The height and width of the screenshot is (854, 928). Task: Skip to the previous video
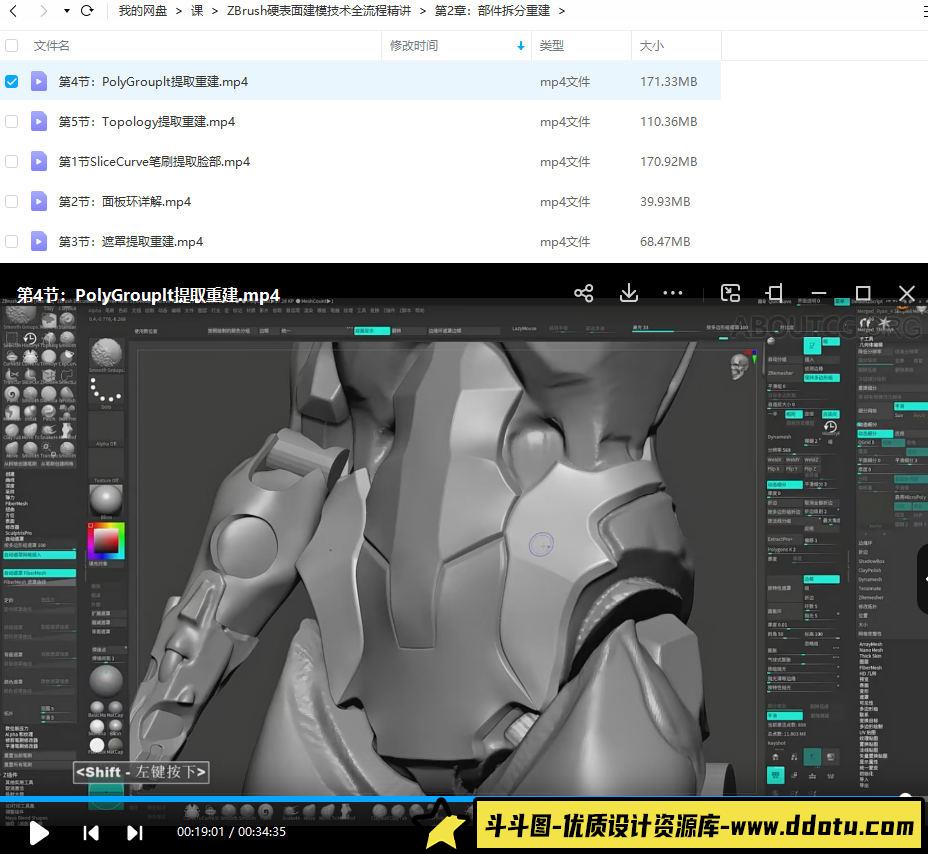(91, 833)
